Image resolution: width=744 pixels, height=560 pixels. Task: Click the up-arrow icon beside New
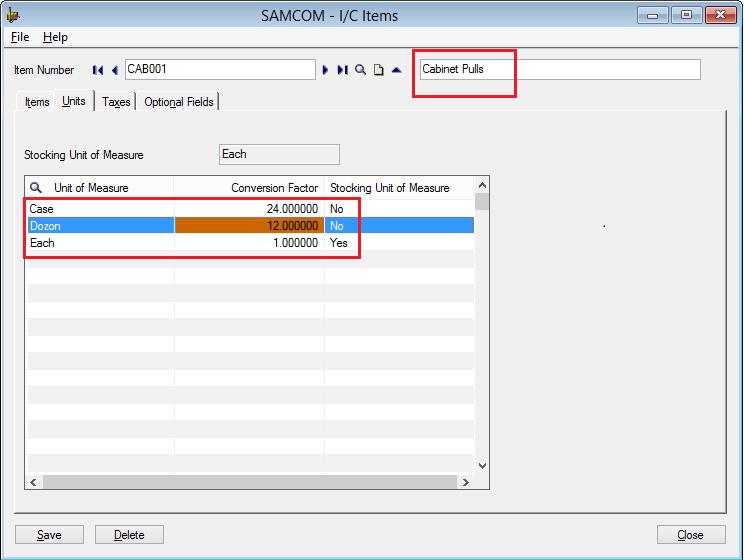tap(397, 70)
